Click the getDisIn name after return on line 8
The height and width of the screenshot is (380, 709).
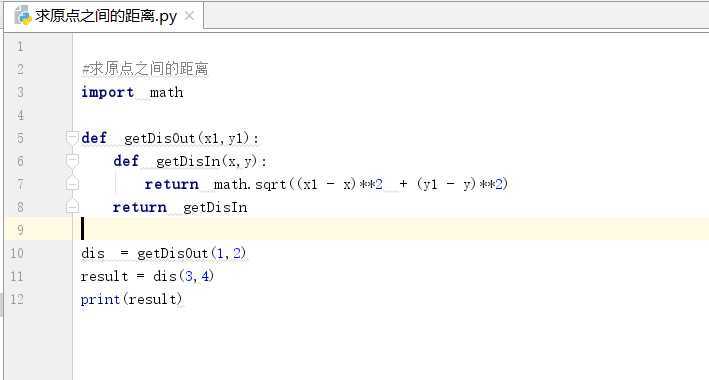(215, 207)
